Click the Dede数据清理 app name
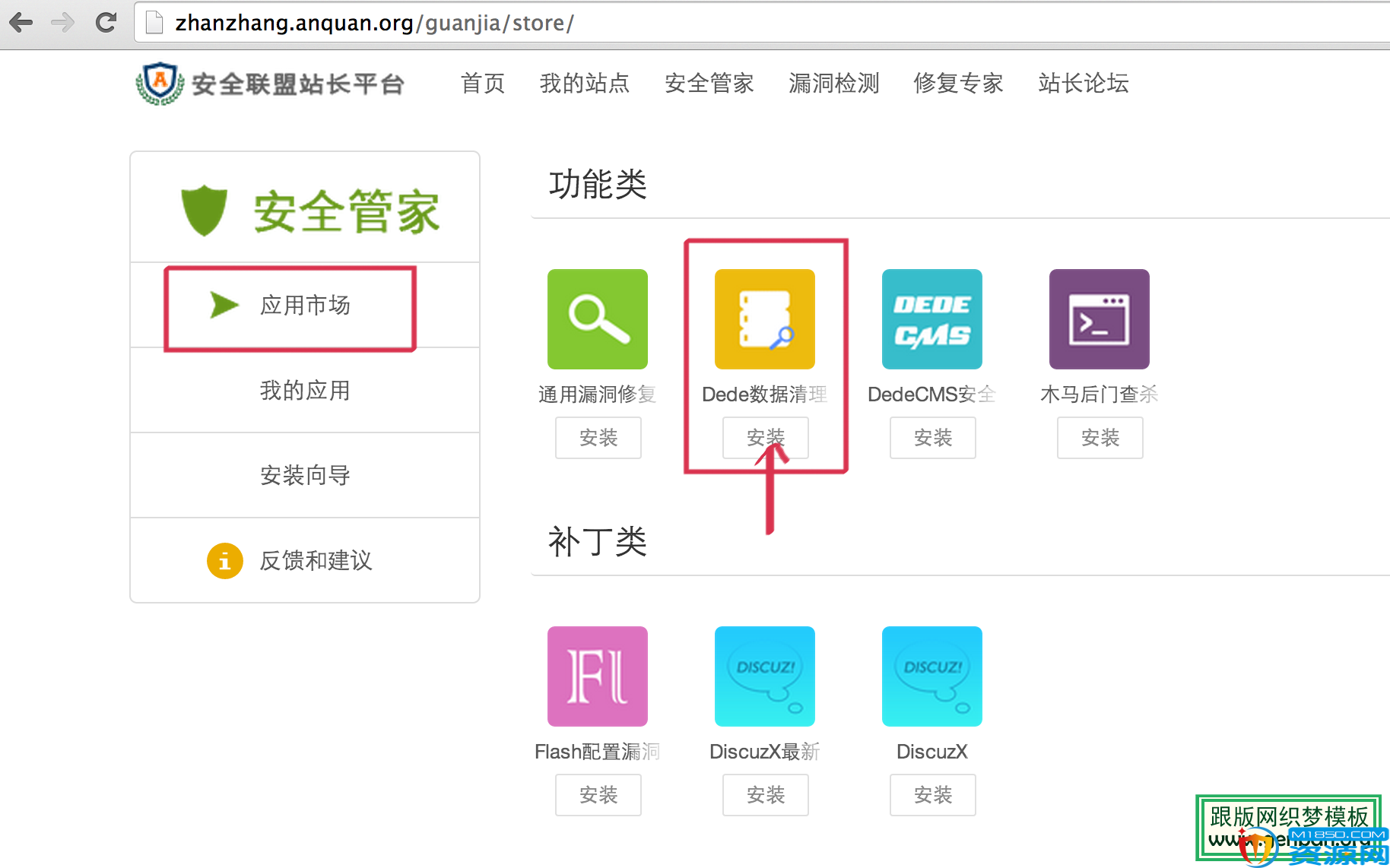Viewport: 1390px width, 868px height. (x=765, y=394)
